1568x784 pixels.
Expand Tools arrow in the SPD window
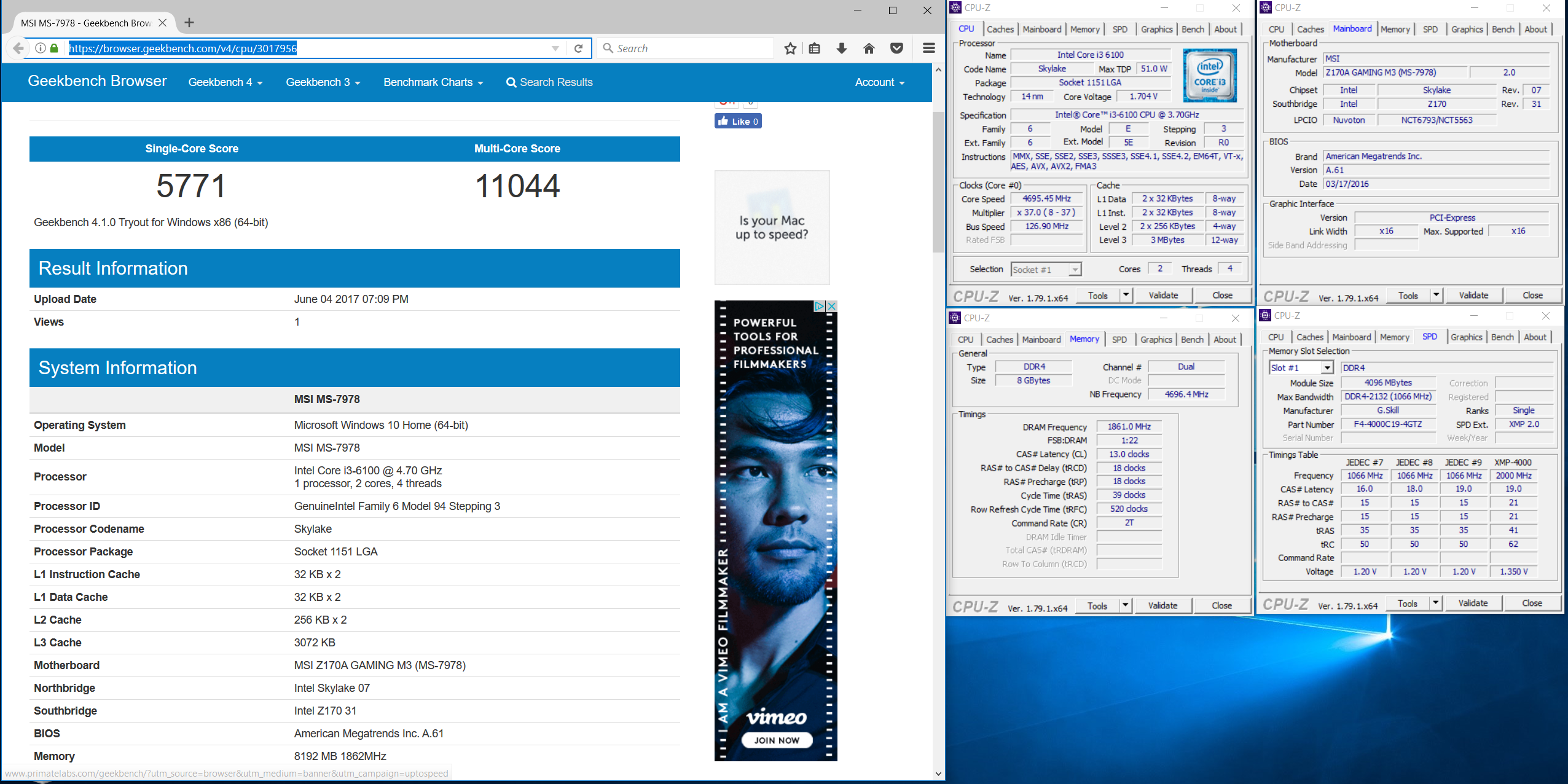(x=1435, y=603)
